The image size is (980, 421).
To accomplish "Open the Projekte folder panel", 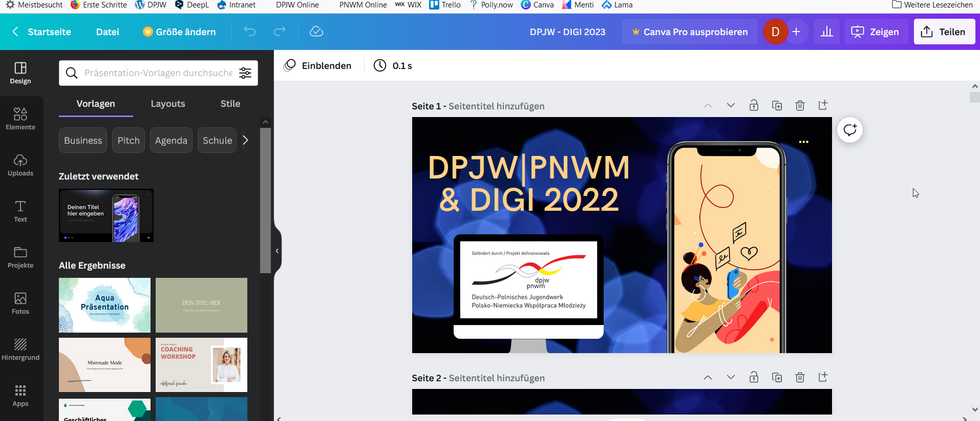I will tap(21, 257).
